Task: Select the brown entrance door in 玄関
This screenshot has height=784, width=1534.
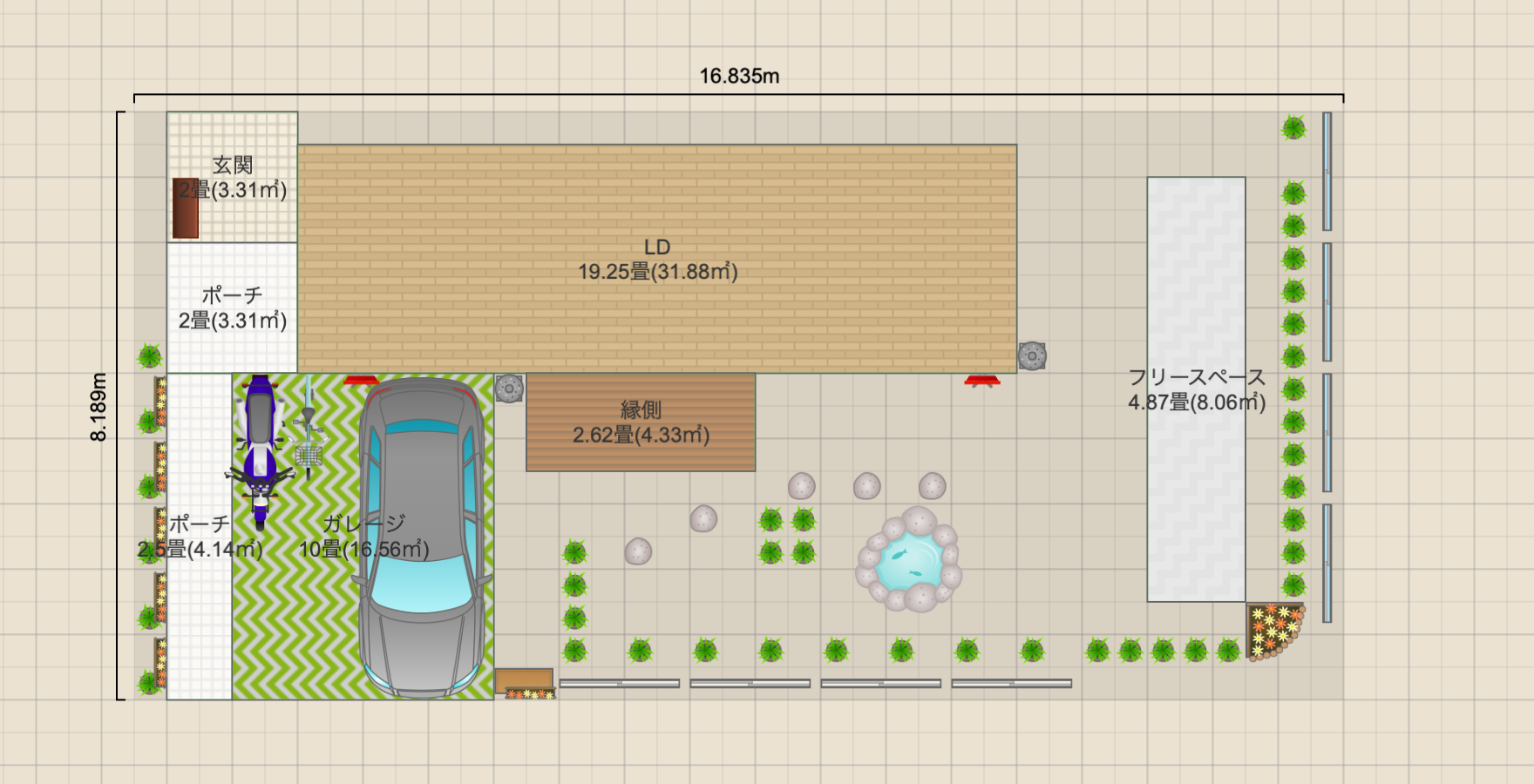Action: click(186, 208)
